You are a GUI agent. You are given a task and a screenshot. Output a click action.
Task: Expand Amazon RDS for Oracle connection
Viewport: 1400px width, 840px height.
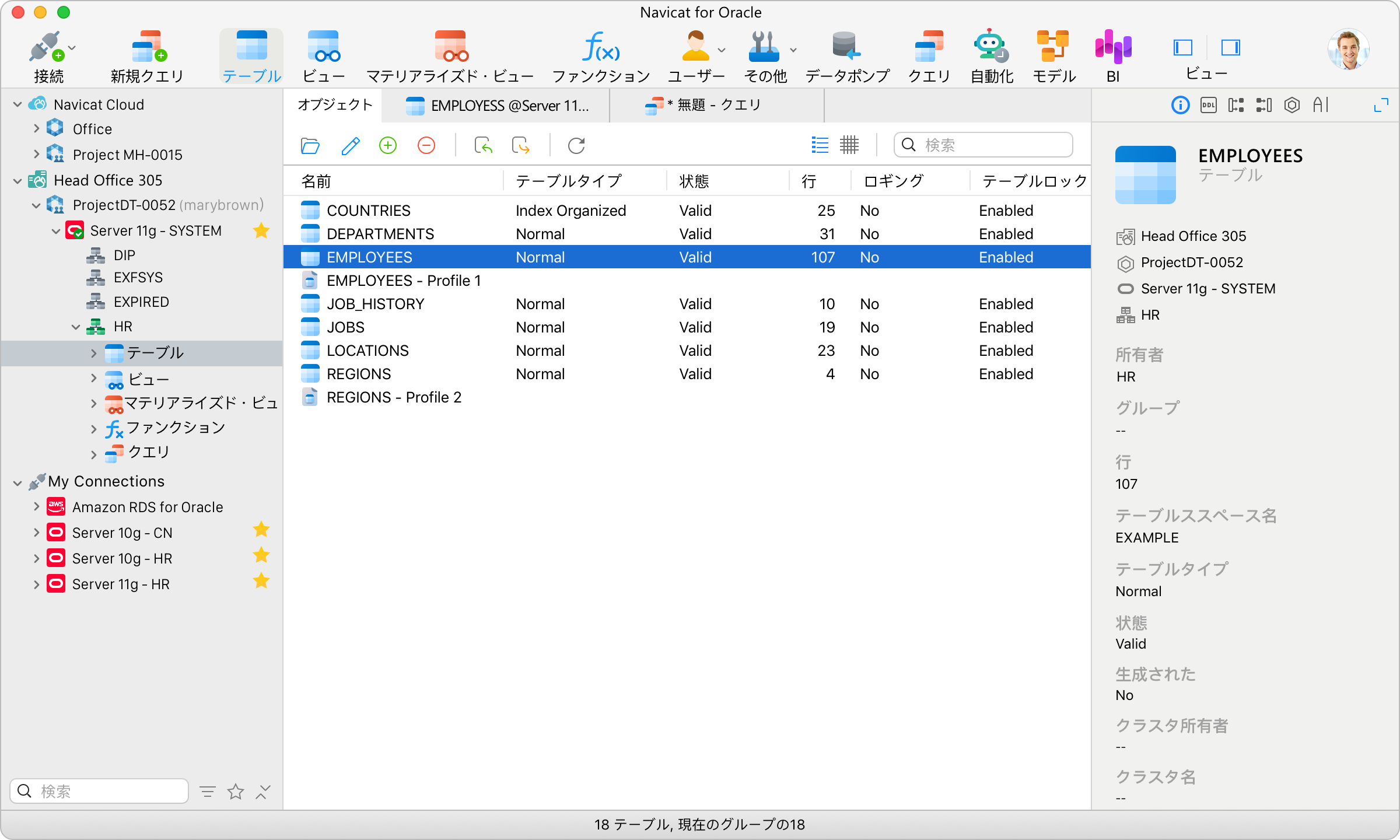click(x=36, y=506)
